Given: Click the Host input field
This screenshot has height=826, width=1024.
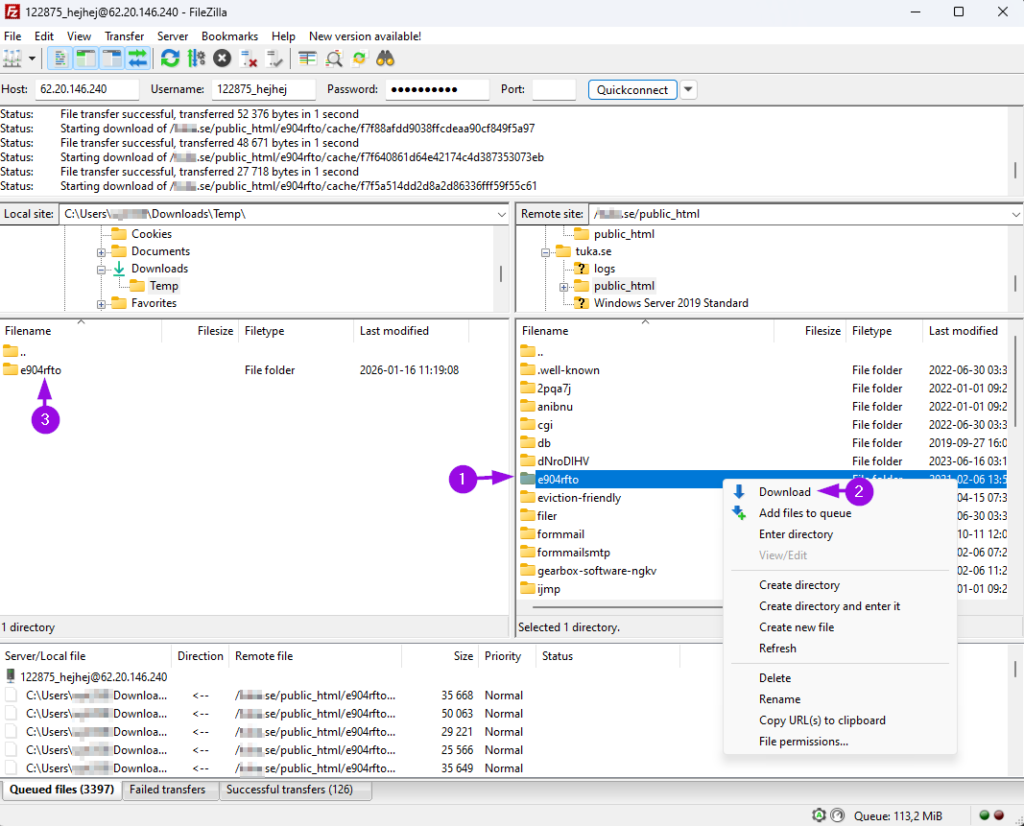Looking at the screenshot, I should point(86,90).
